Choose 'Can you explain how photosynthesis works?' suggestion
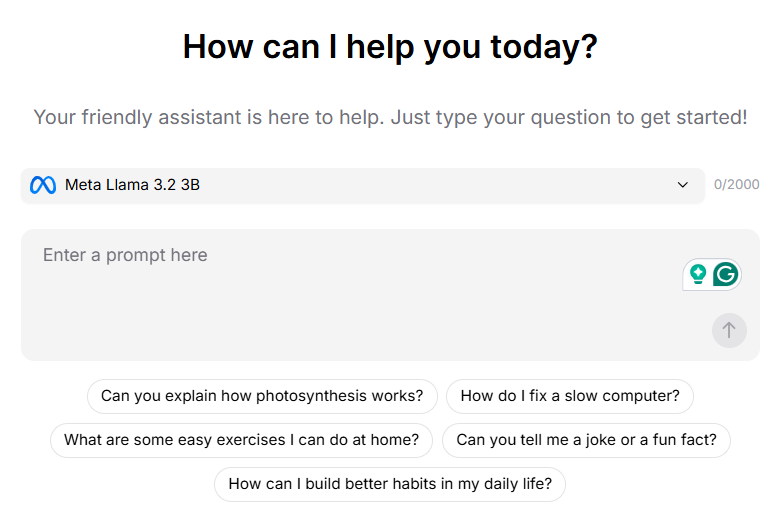Viewport: 783px width, 523px height. (262, 396)
